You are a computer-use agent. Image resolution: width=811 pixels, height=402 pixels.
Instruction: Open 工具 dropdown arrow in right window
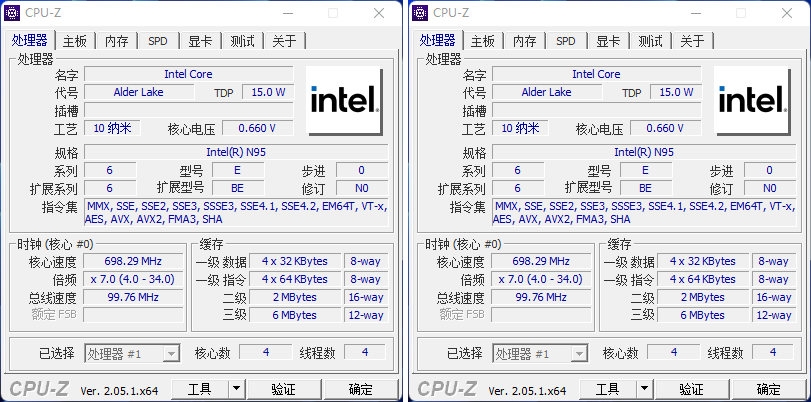pos(644,389)
